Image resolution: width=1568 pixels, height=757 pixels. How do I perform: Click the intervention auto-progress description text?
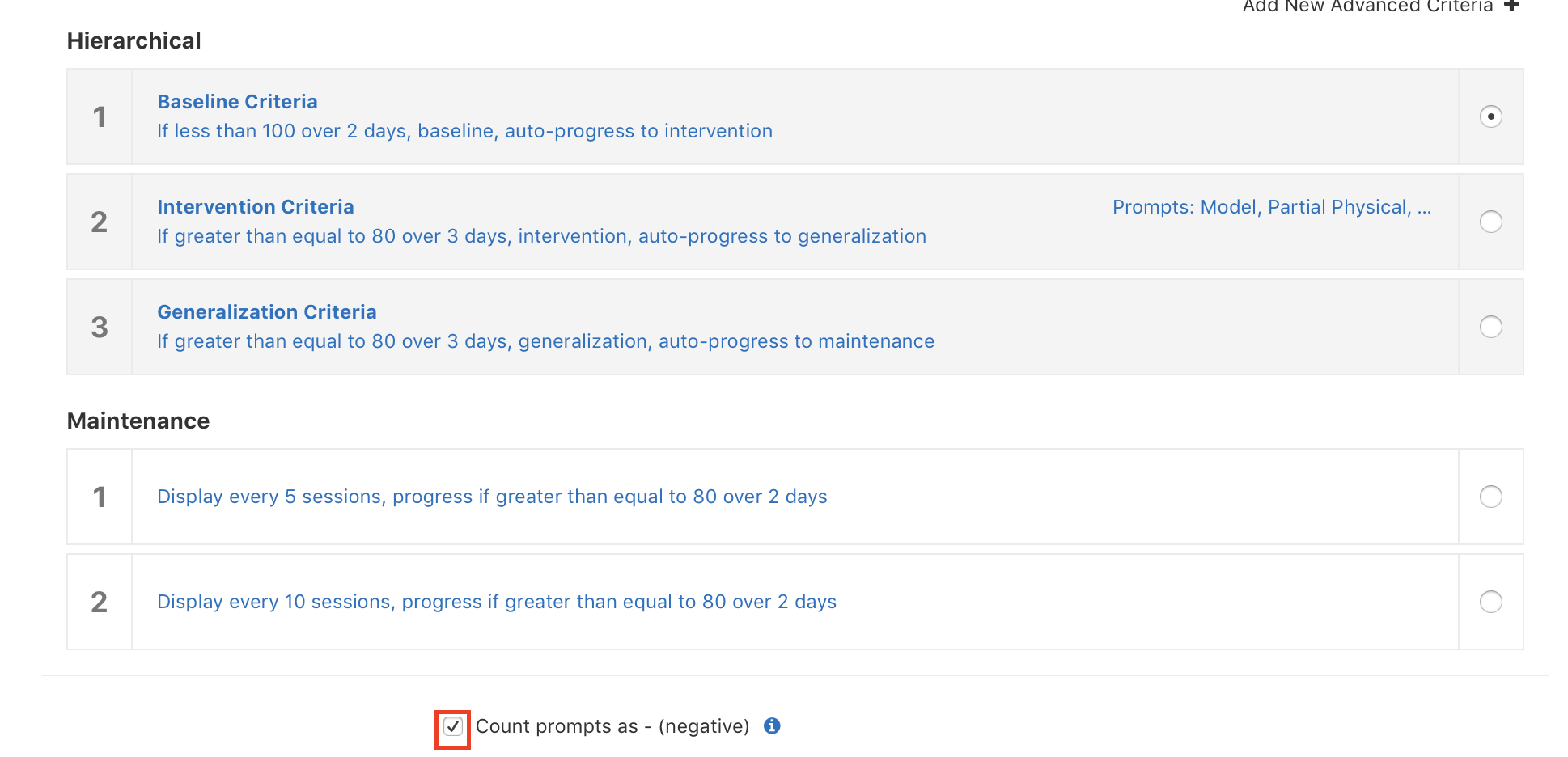(x=542, y=236)
